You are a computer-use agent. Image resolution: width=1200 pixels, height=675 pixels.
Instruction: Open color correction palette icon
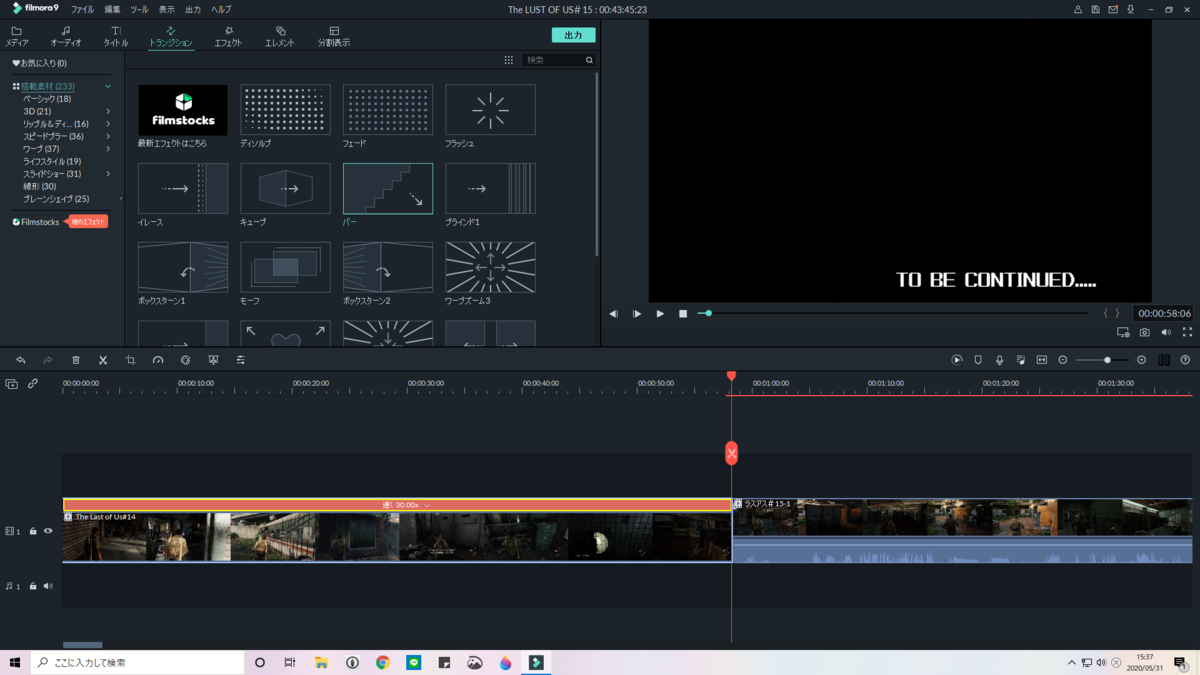(x=185, y=360)
